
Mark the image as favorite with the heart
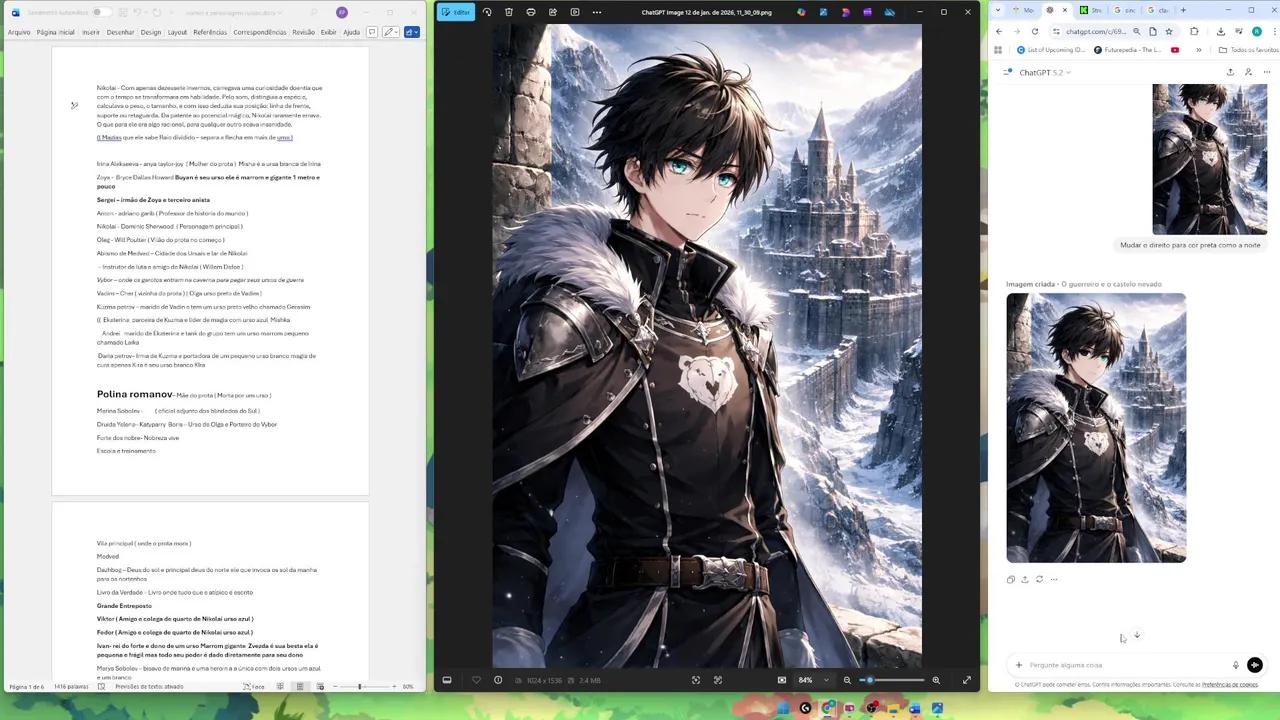pos(476,680)
